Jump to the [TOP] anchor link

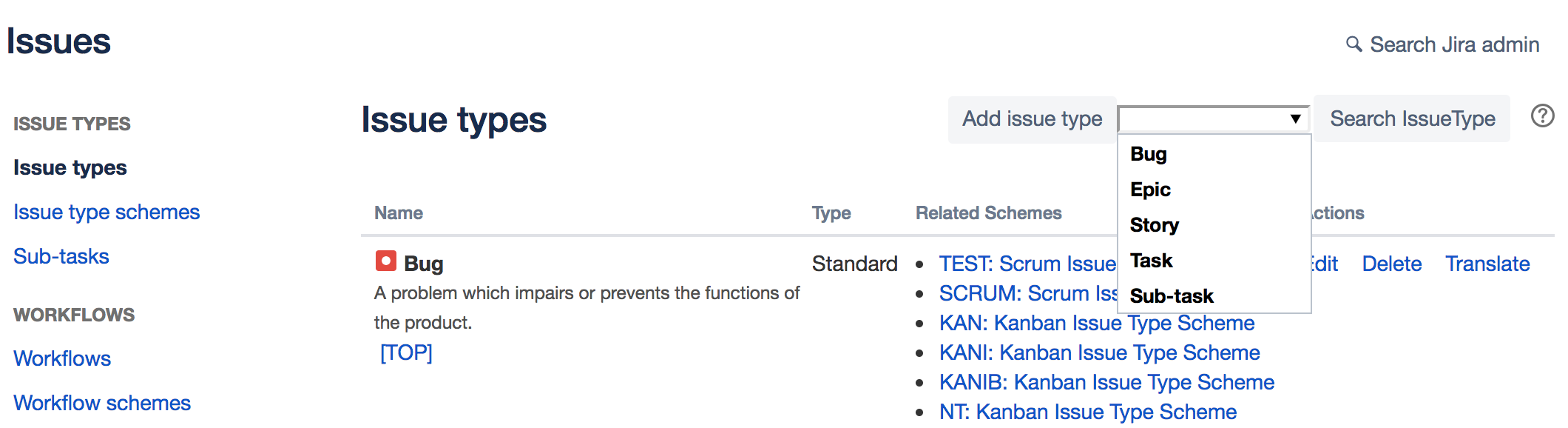(406, 353)
